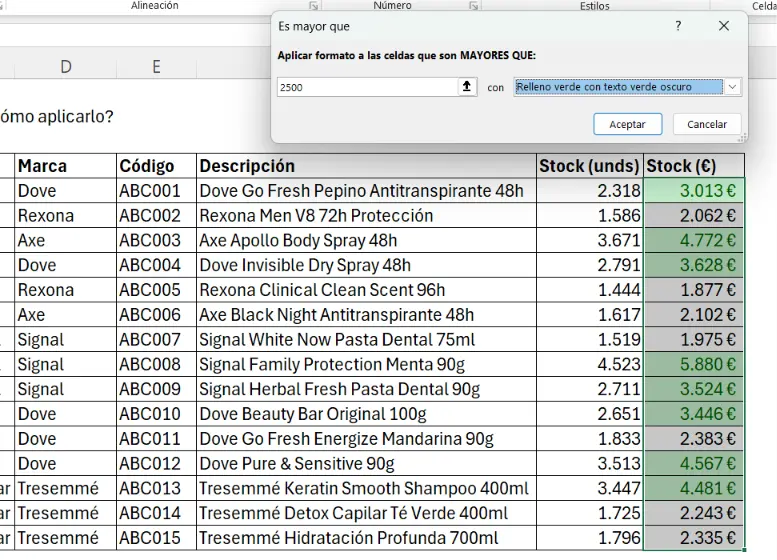
Task: Close the Es mayor que dialog
Action: (x=724, y=26)
